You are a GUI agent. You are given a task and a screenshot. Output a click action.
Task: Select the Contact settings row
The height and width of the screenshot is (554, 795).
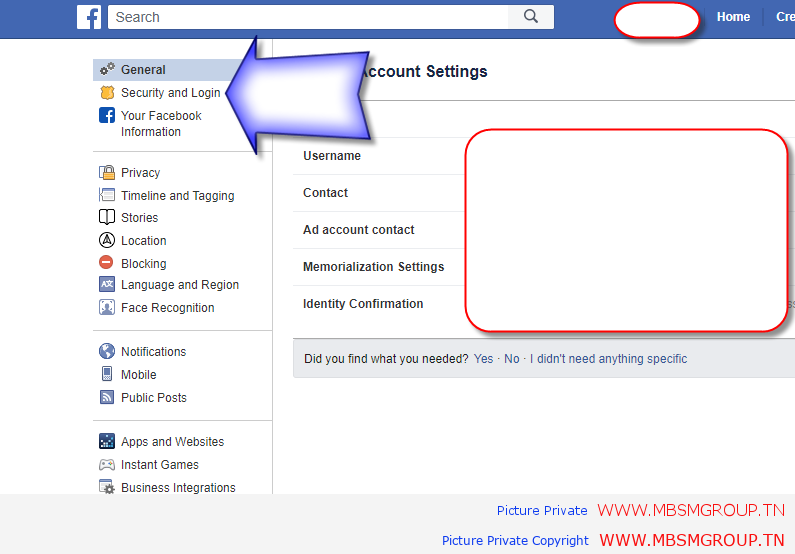pos(544,193)
